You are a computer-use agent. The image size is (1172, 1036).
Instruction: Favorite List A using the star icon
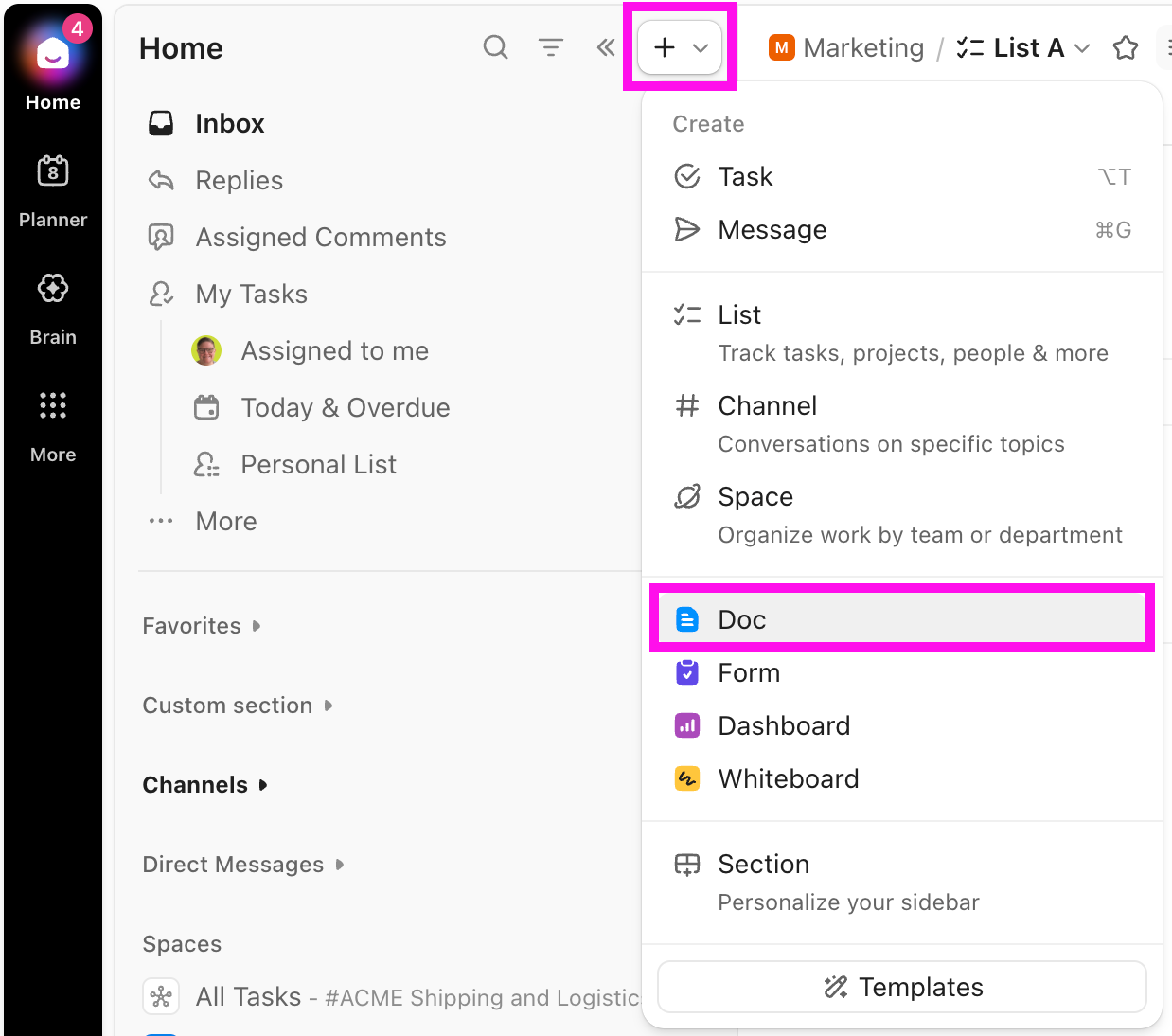(1125, 47)
